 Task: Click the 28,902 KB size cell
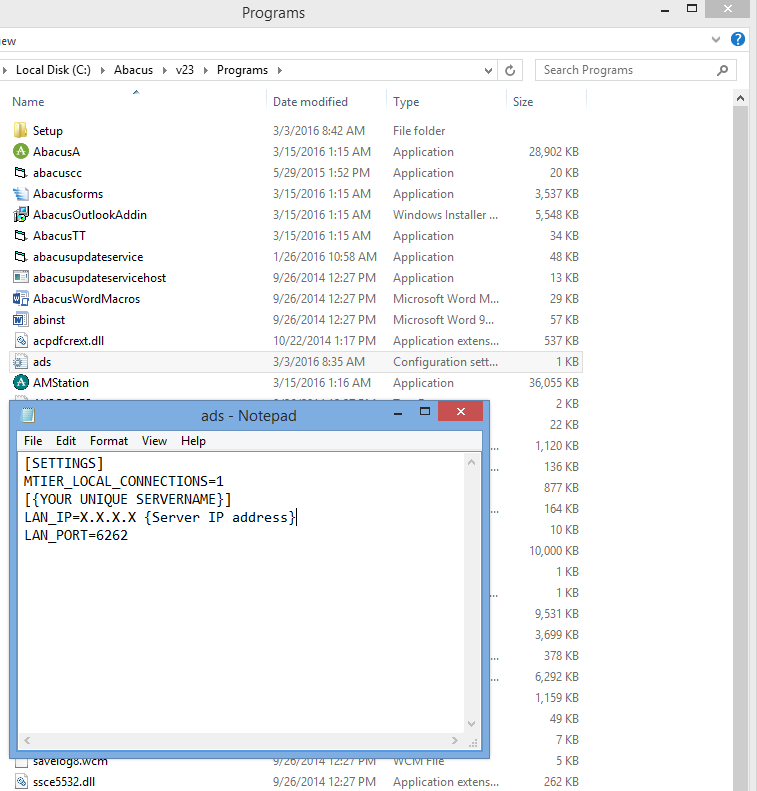coord(553,152)
